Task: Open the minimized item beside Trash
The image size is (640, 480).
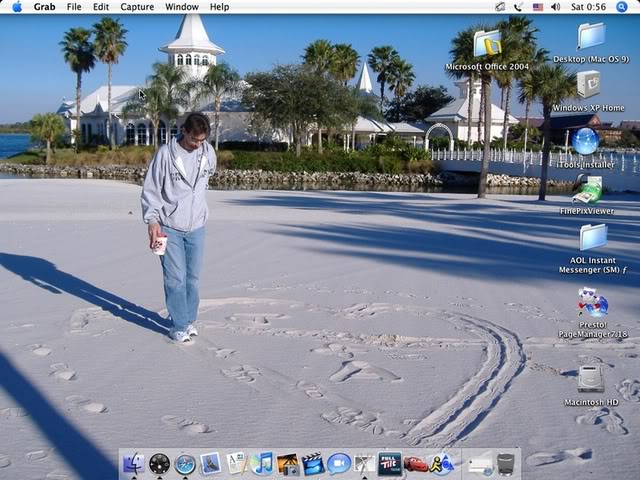Action: tap(480, 464)
